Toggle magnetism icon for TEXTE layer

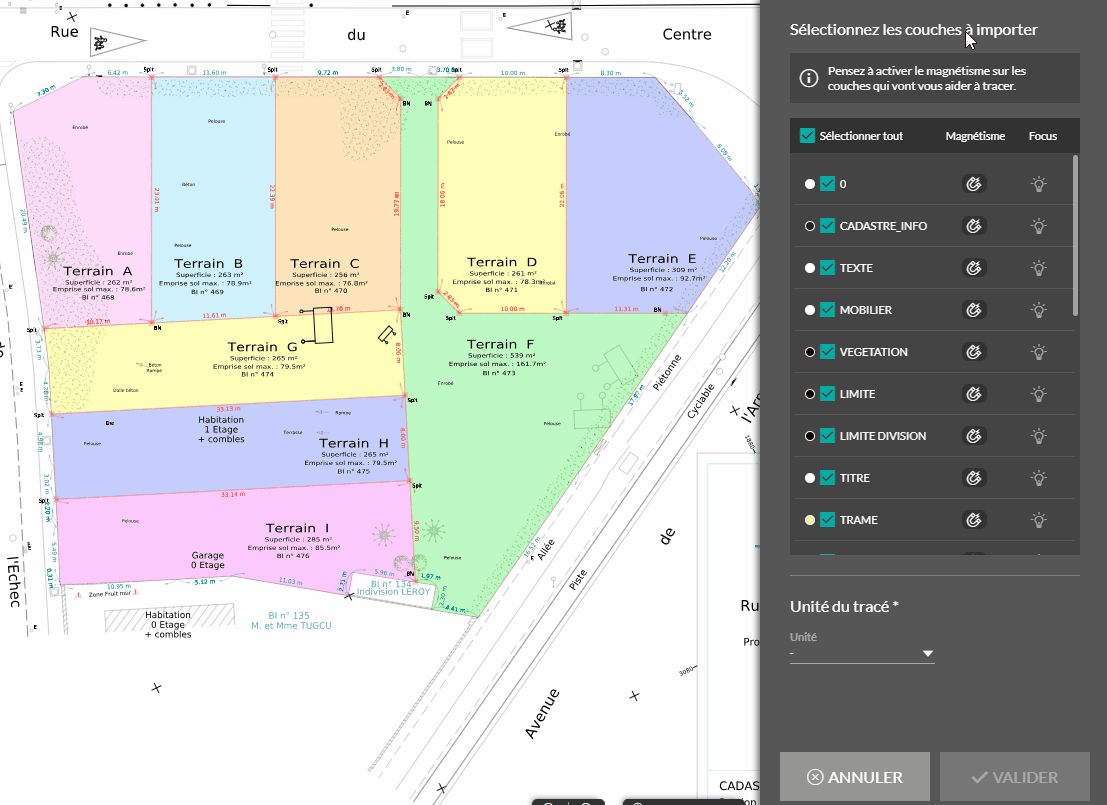(972, 268)
